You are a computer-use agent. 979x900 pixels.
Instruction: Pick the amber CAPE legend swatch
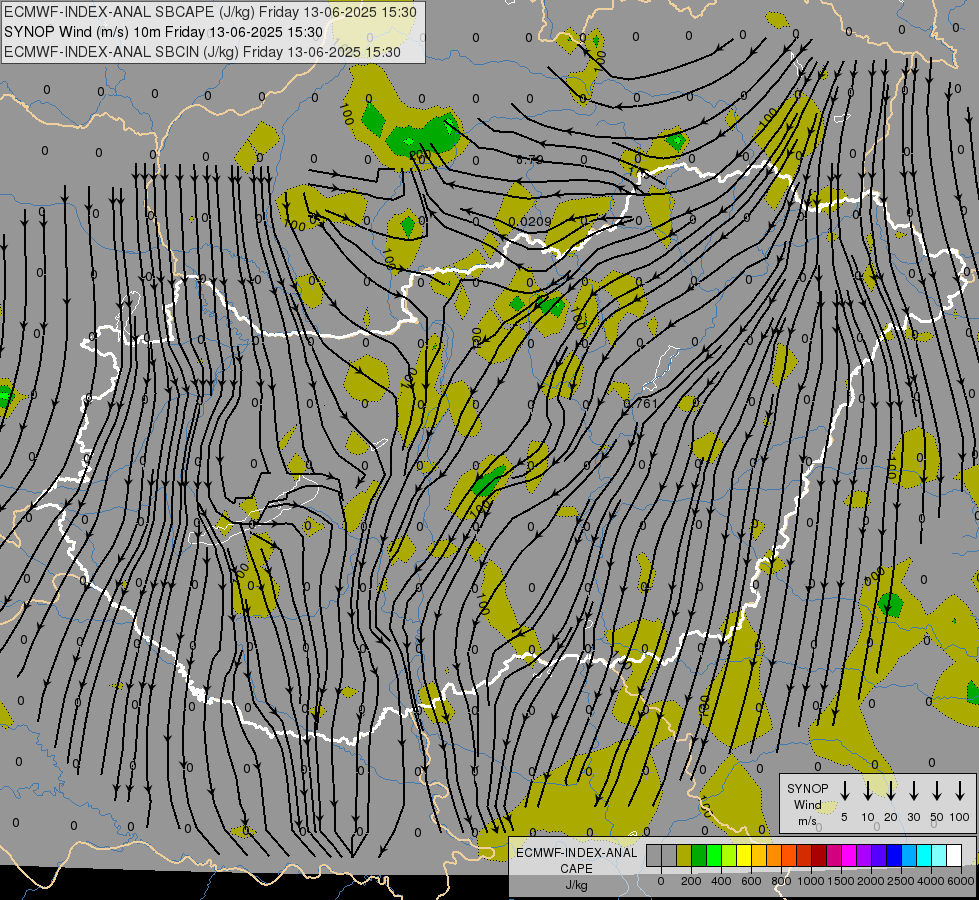[x=759, y=855]
